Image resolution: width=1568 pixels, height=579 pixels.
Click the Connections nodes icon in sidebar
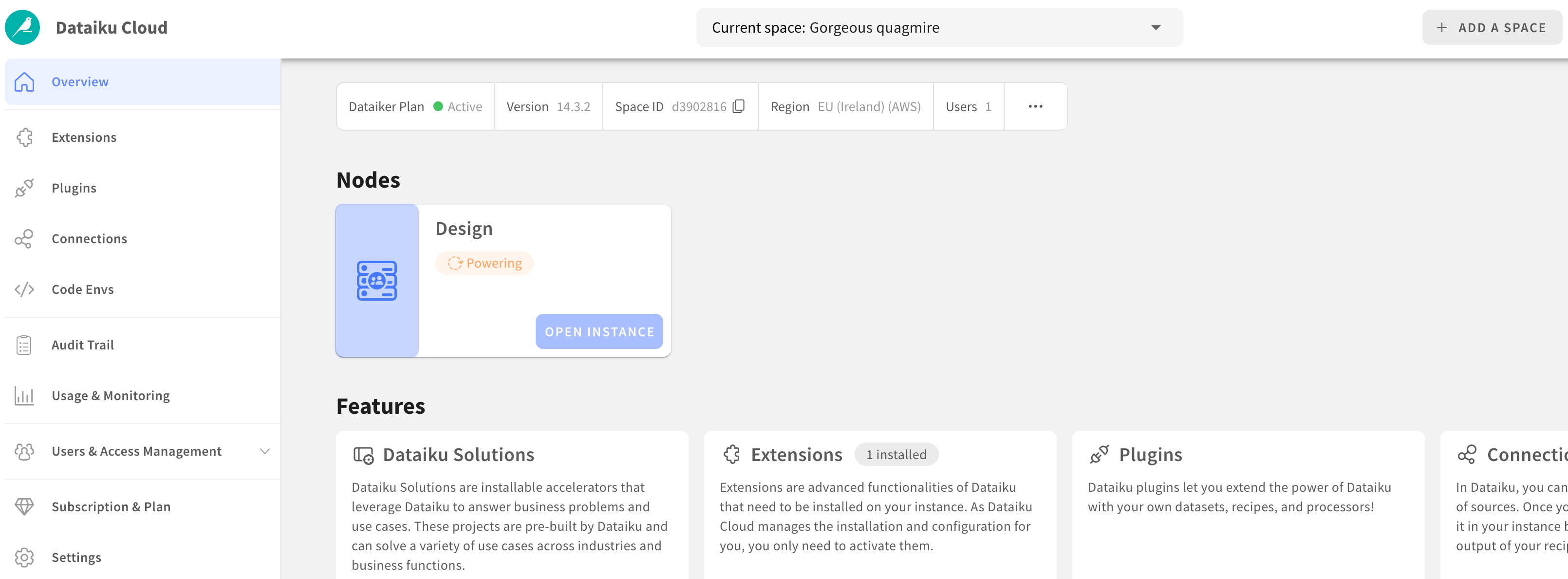click(24, 238)
